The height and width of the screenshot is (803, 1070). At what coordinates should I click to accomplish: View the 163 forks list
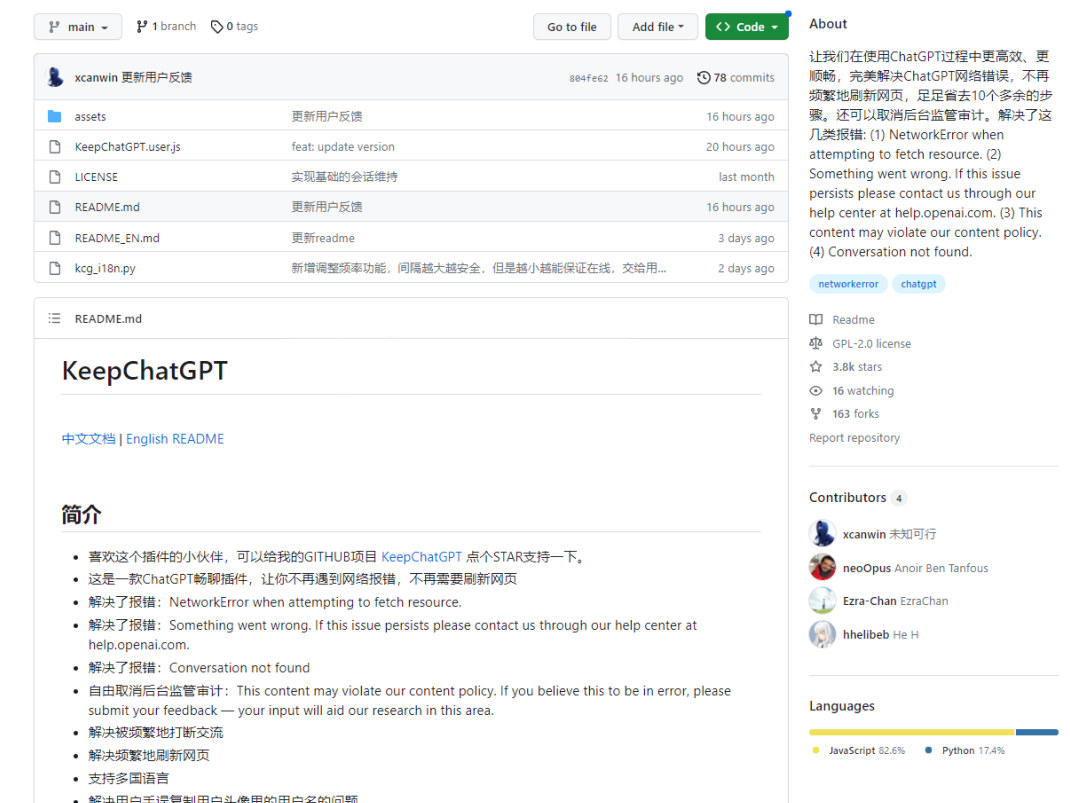pos(856,413)
